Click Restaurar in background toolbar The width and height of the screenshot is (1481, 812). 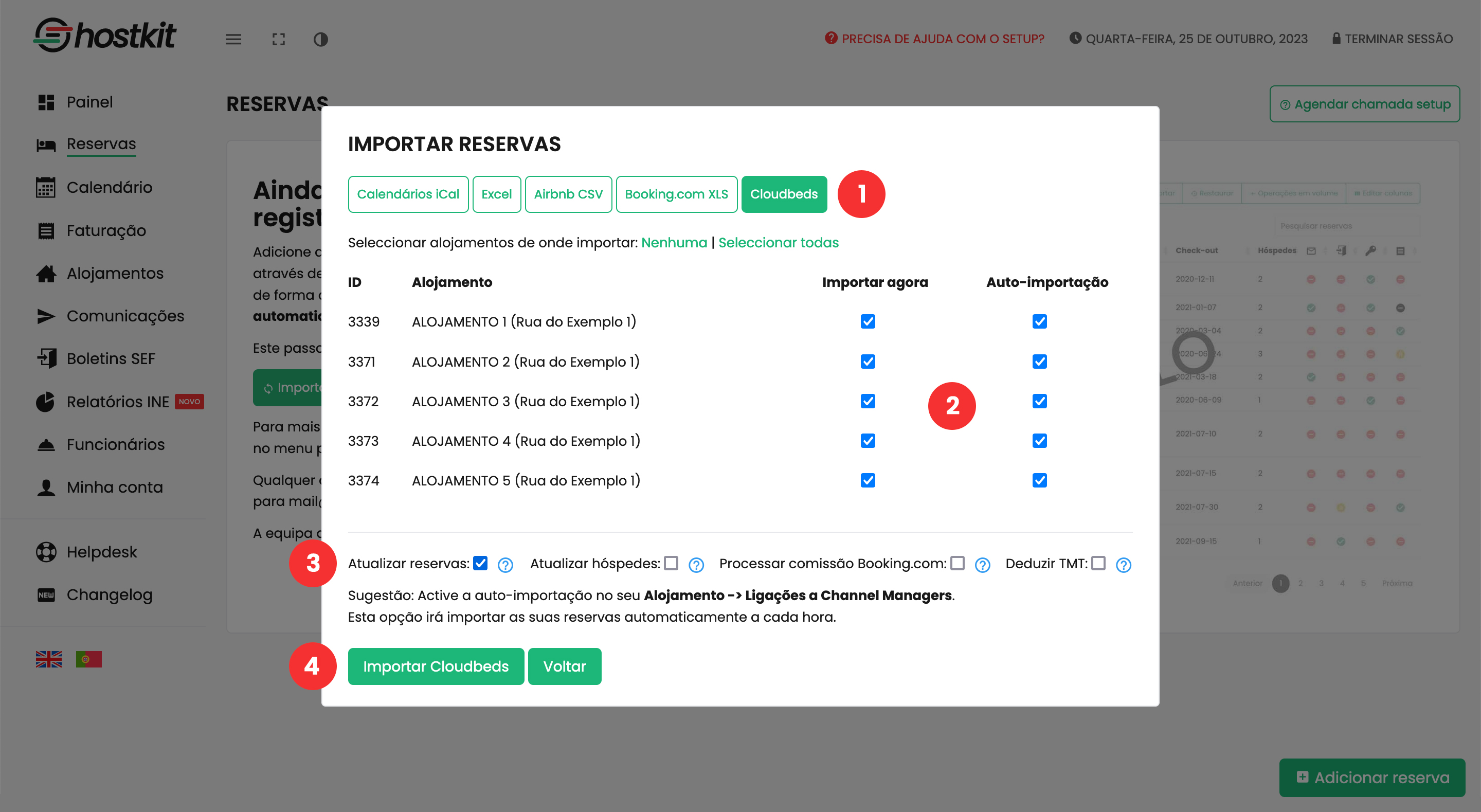point(1212,193)
